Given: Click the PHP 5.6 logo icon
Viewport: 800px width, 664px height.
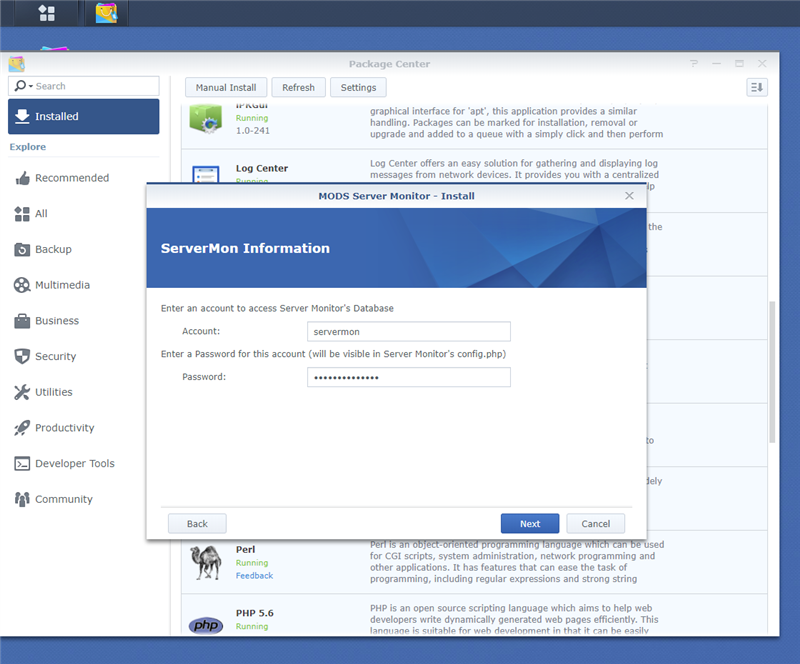Looking at the screenshot, I should pos(206,625).
